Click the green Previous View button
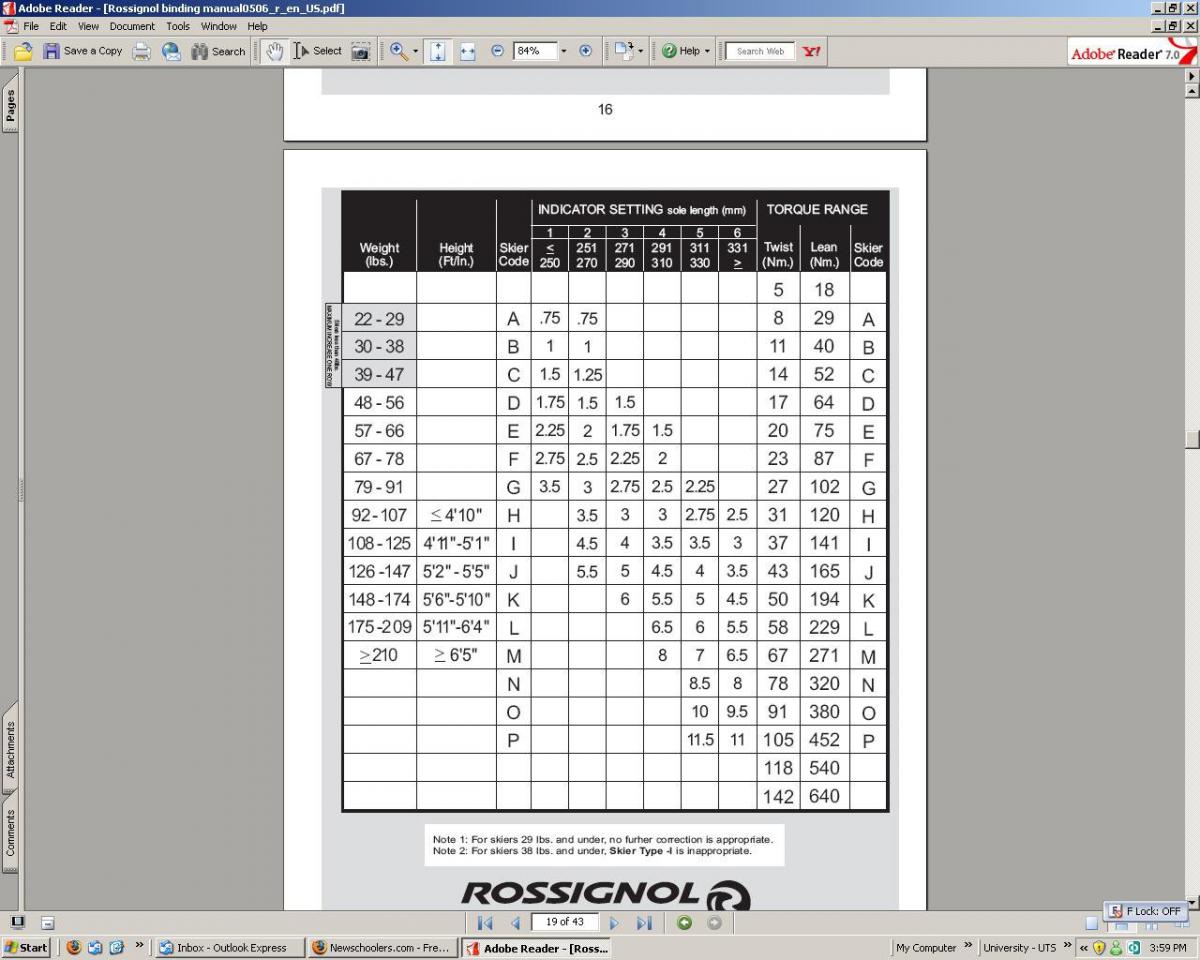 point(684,922)
